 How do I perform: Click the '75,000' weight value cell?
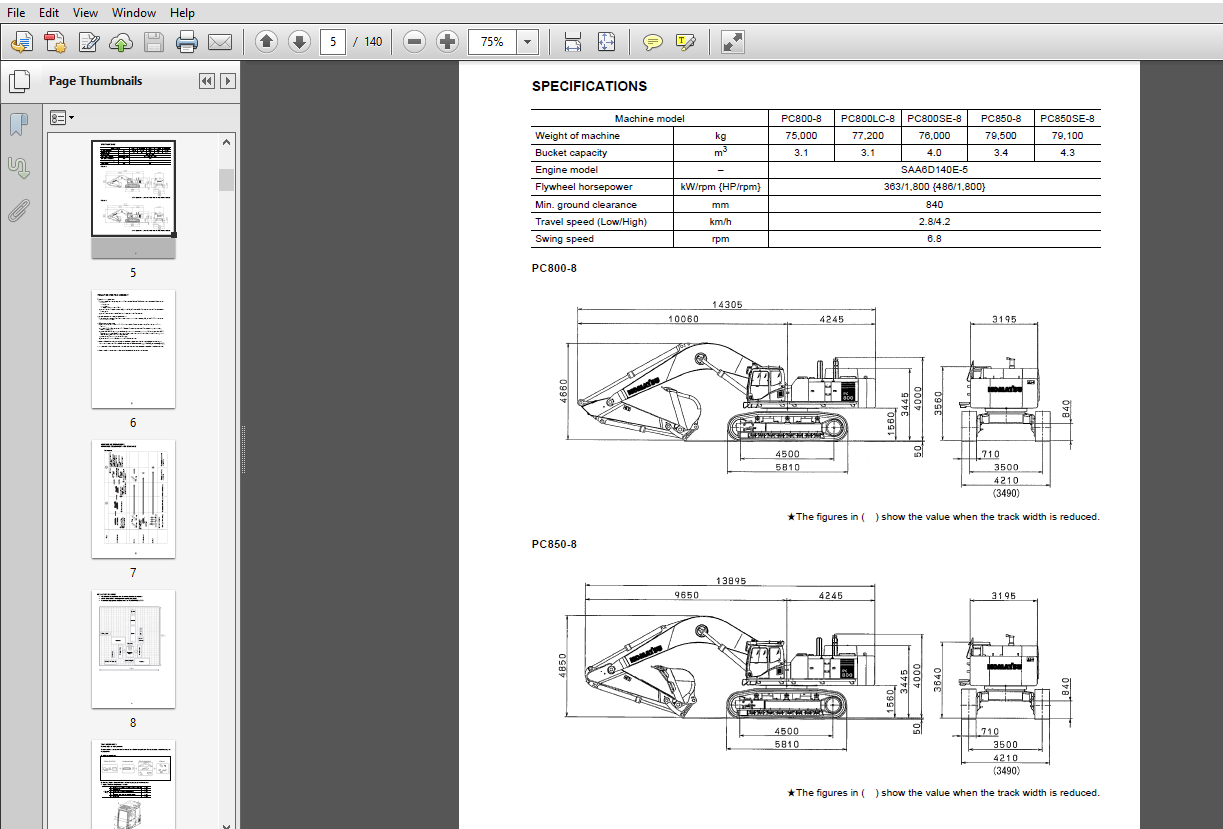click(x=800, y=135)
